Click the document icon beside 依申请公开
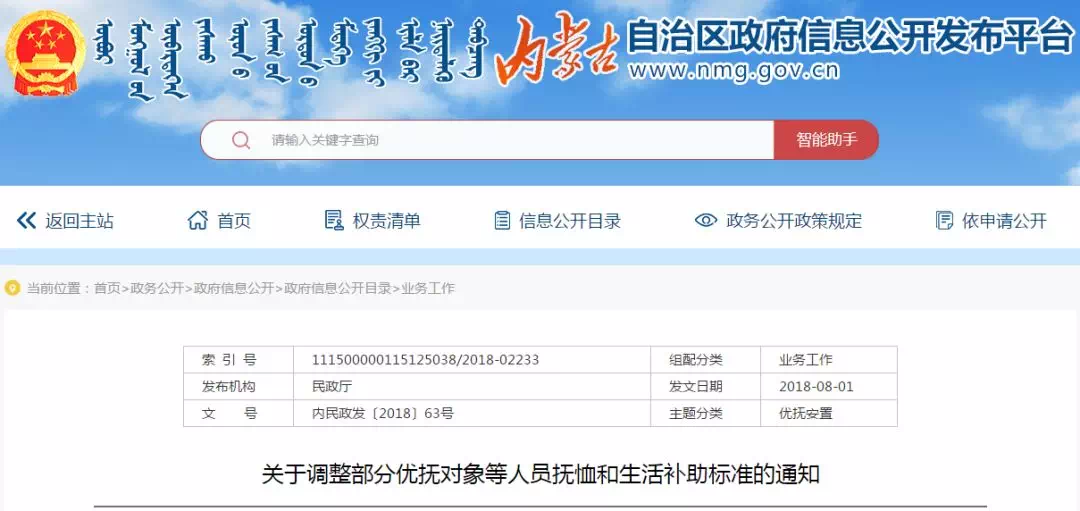This screenshot has width=1080, height=511. tap(944, 220)
